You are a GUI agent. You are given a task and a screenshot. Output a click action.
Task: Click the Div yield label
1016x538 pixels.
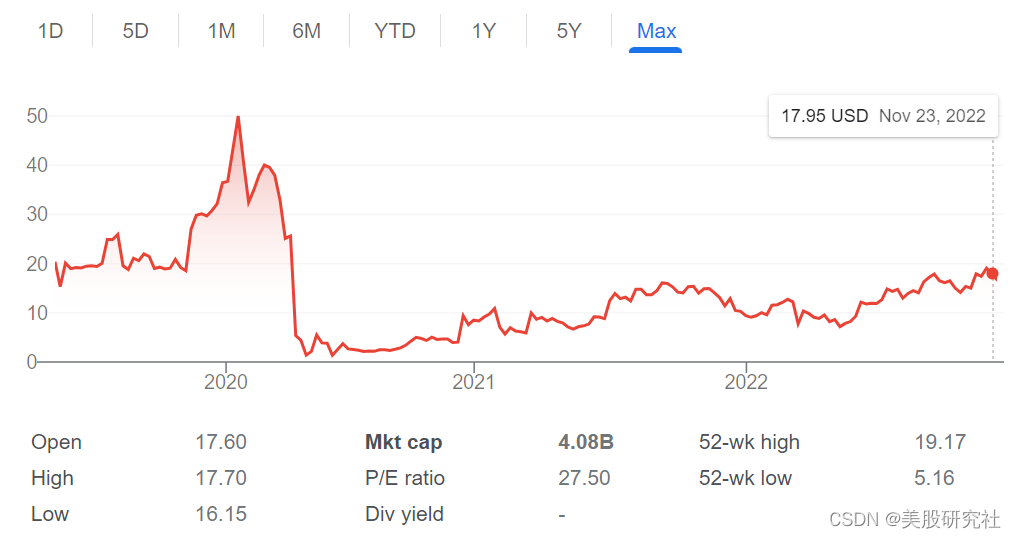click(404, 514)
